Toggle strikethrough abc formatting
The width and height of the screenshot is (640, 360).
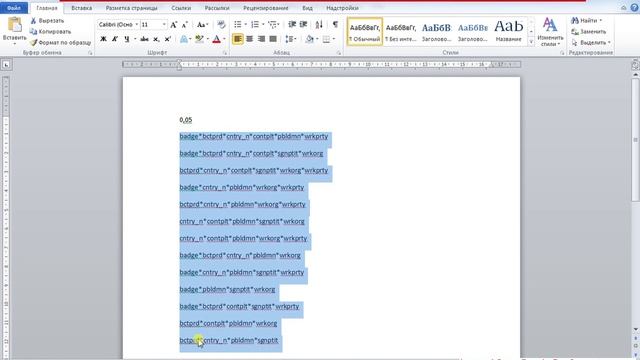[x=144, y=39]
